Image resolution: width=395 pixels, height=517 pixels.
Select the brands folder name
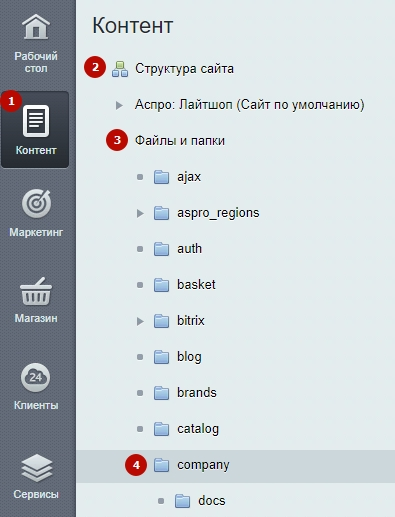pyautogui.click(x=197, y=393)
